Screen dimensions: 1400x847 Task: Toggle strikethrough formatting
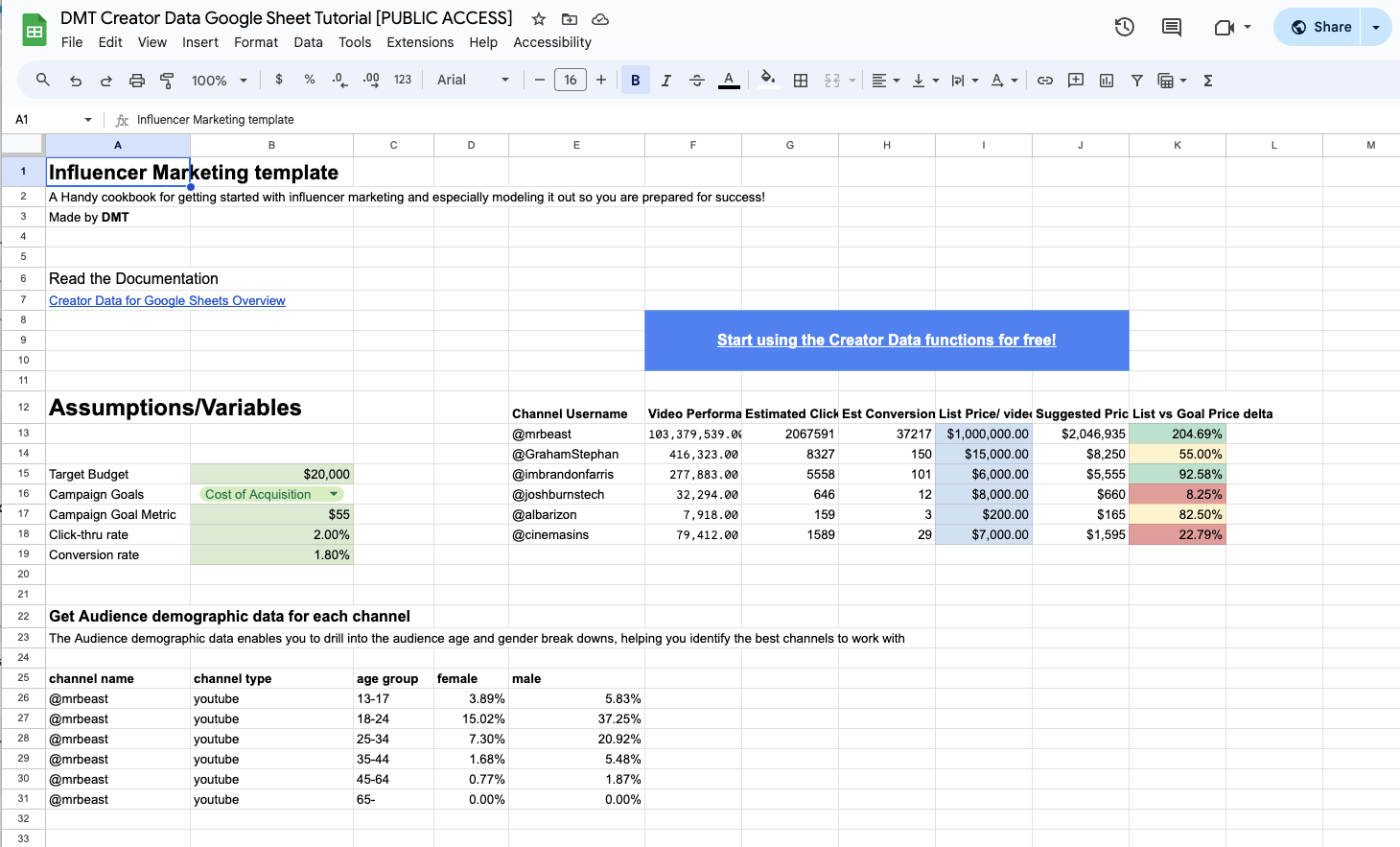(x=697, y=81)
